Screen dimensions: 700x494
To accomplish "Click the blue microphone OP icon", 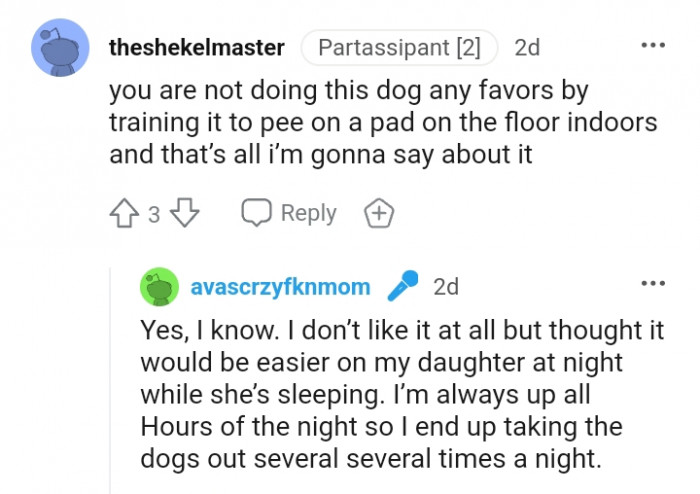I will point(401,287).
